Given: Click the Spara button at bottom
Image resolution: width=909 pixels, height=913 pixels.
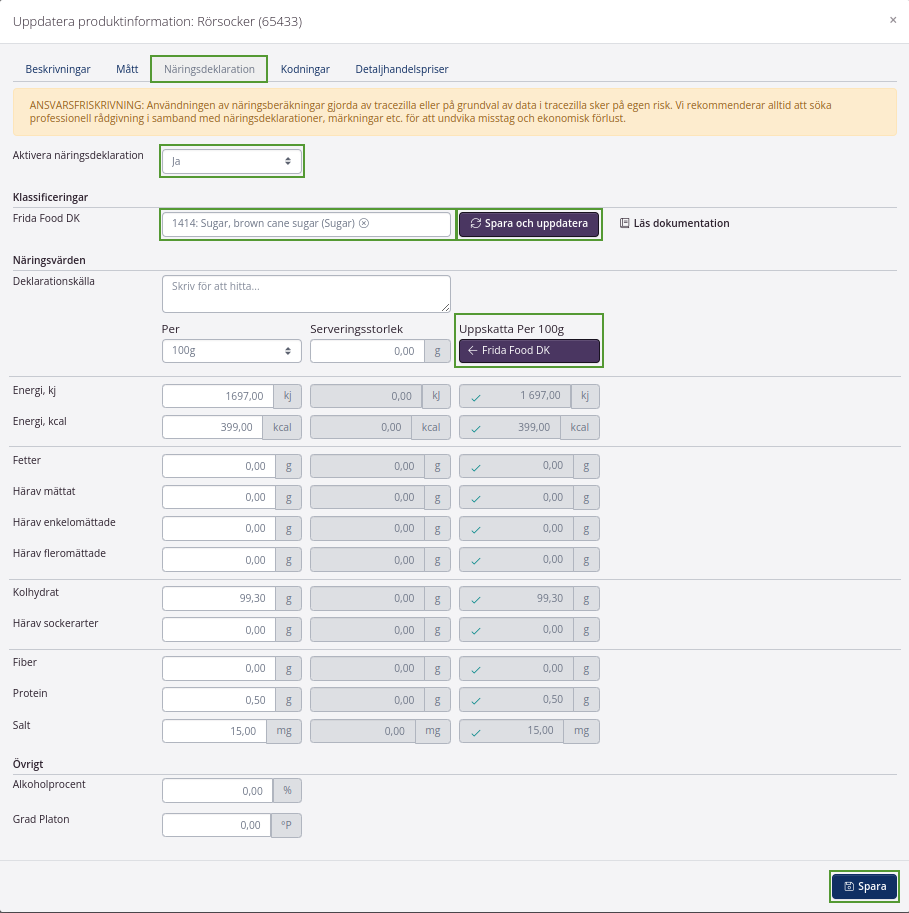Looking at the screenshot, I should pos(864,886).
